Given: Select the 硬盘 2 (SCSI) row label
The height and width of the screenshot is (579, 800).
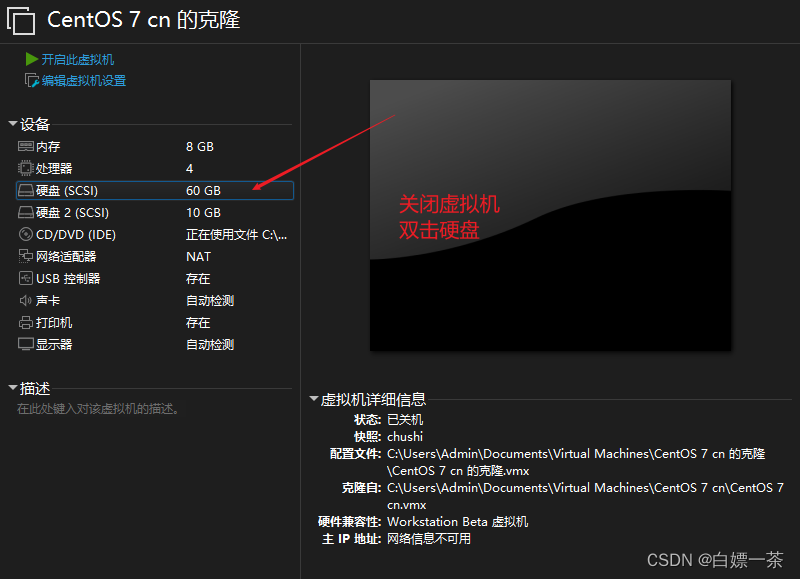Looking at the screenshot, I should (72, 212).
